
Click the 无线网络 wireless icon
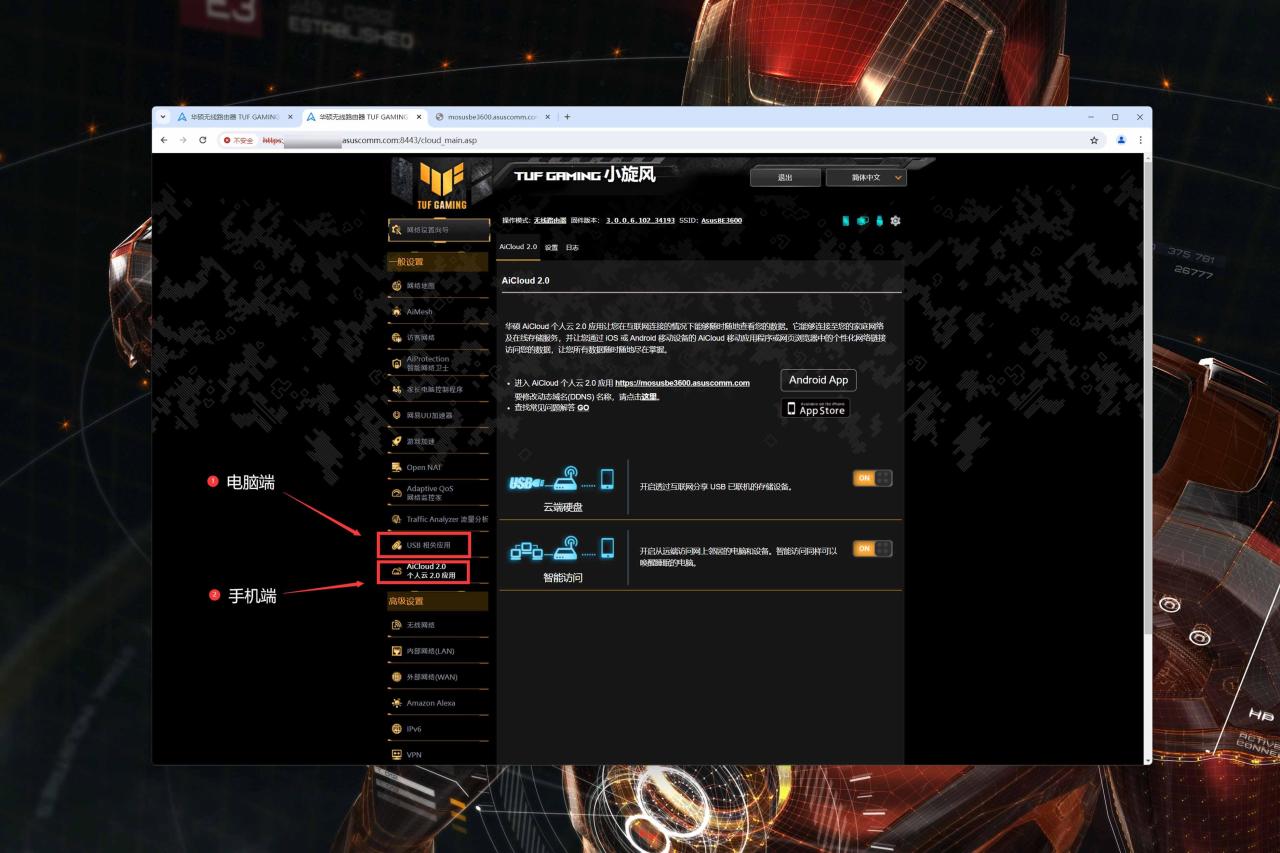397,625
